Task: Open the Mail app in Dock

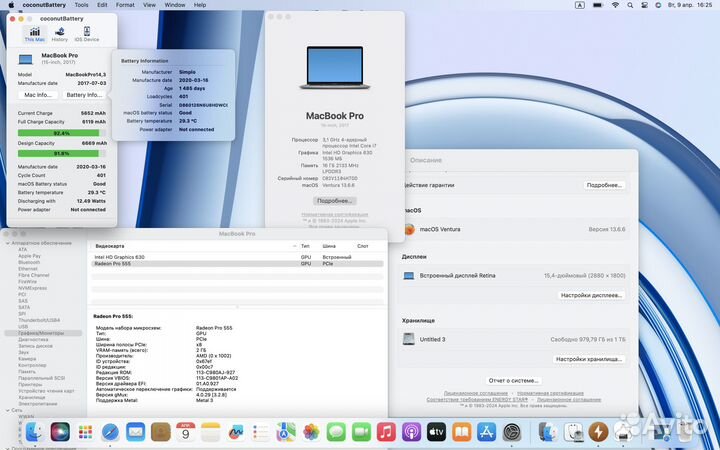Action: [x=135, y=432]
